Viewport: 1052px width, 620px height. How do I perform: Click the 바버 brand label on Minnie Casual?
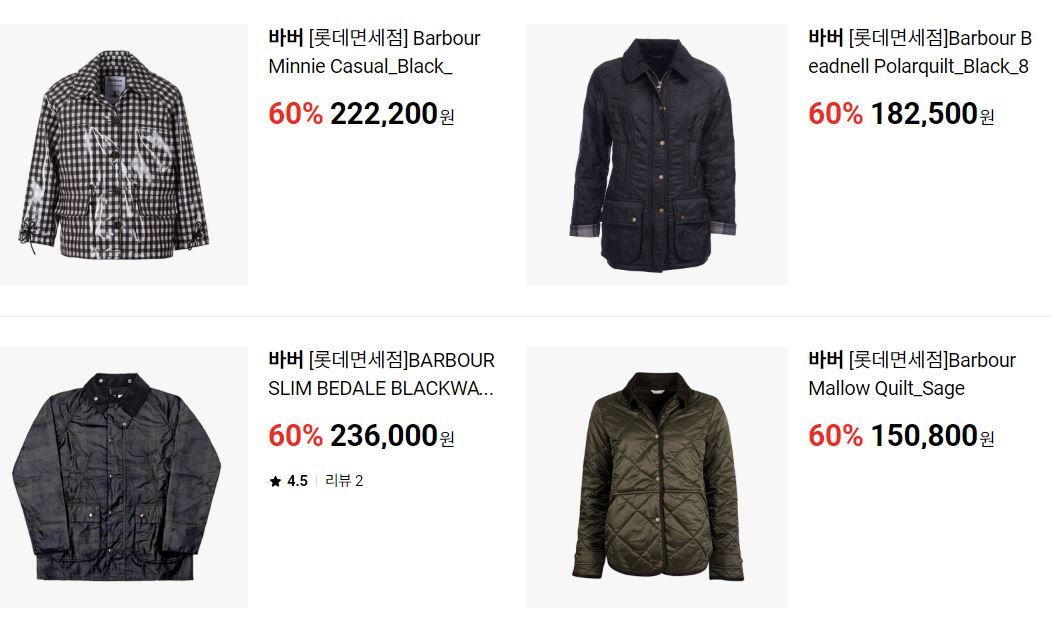pyautogui.click(x=286, y=38)
